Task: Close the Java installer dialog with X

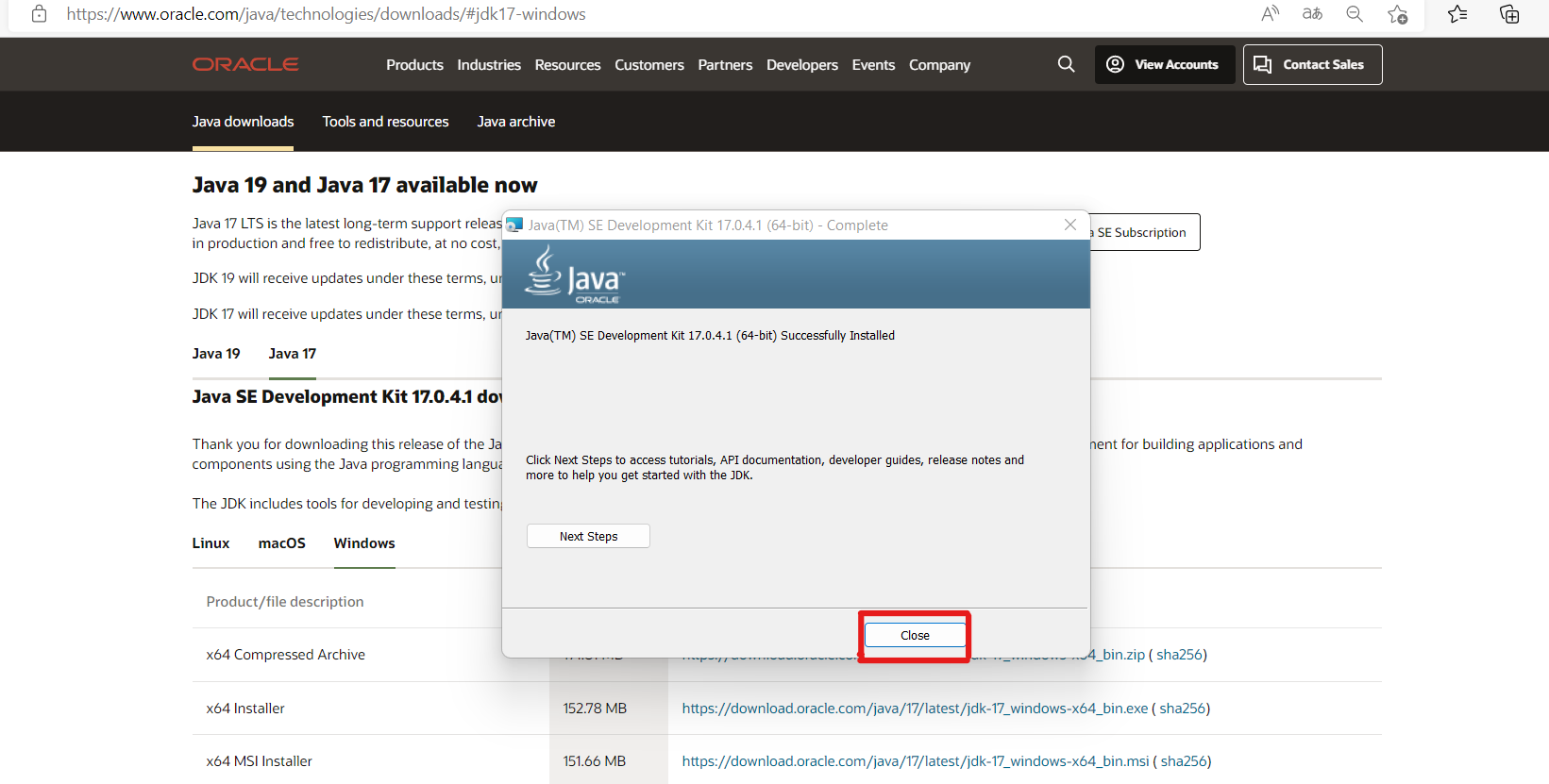Action: point(1069,225)
